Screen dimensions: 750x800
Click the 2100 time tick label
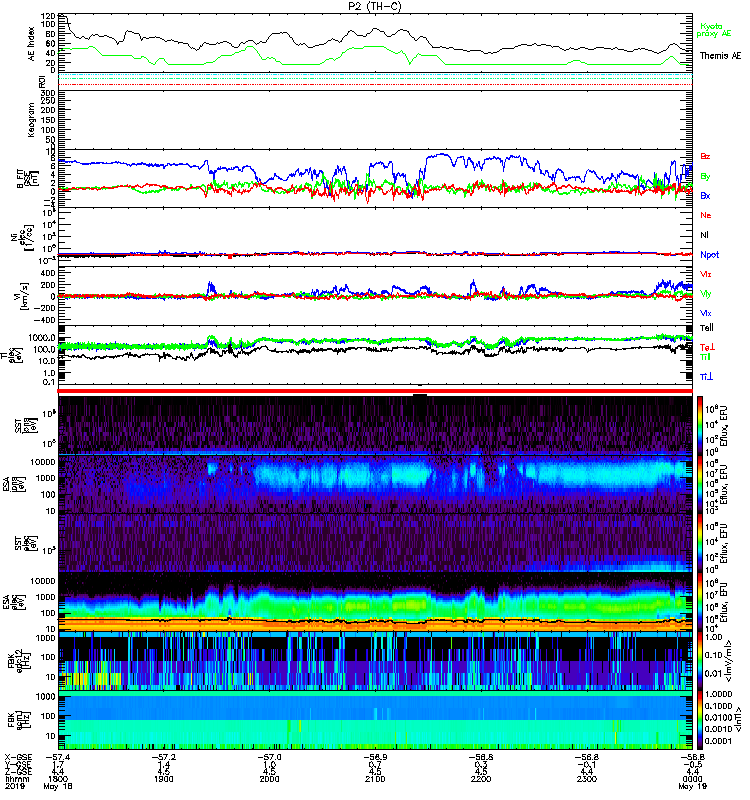click(375, 779)
